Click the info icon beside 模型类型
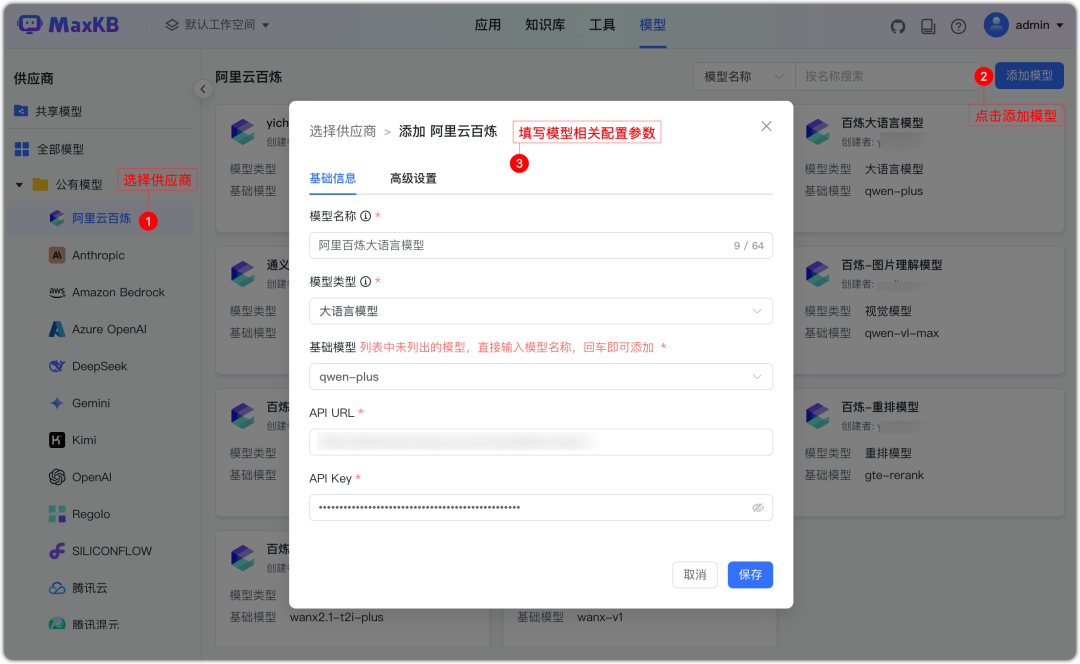The height and width of the screenshot is (664, 1080). (x=366, y=282)
